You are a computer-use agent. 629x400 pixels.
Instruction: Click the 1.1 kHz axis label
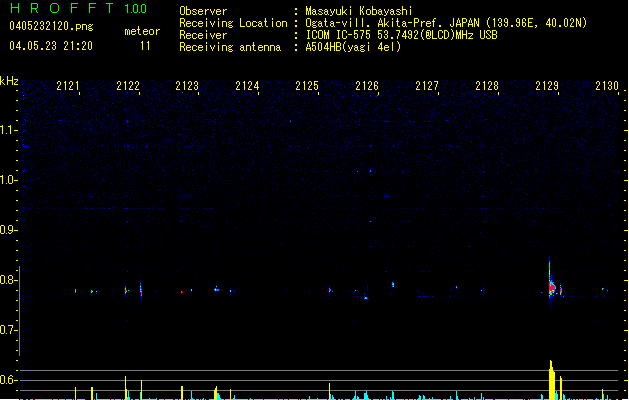[8, 130]
